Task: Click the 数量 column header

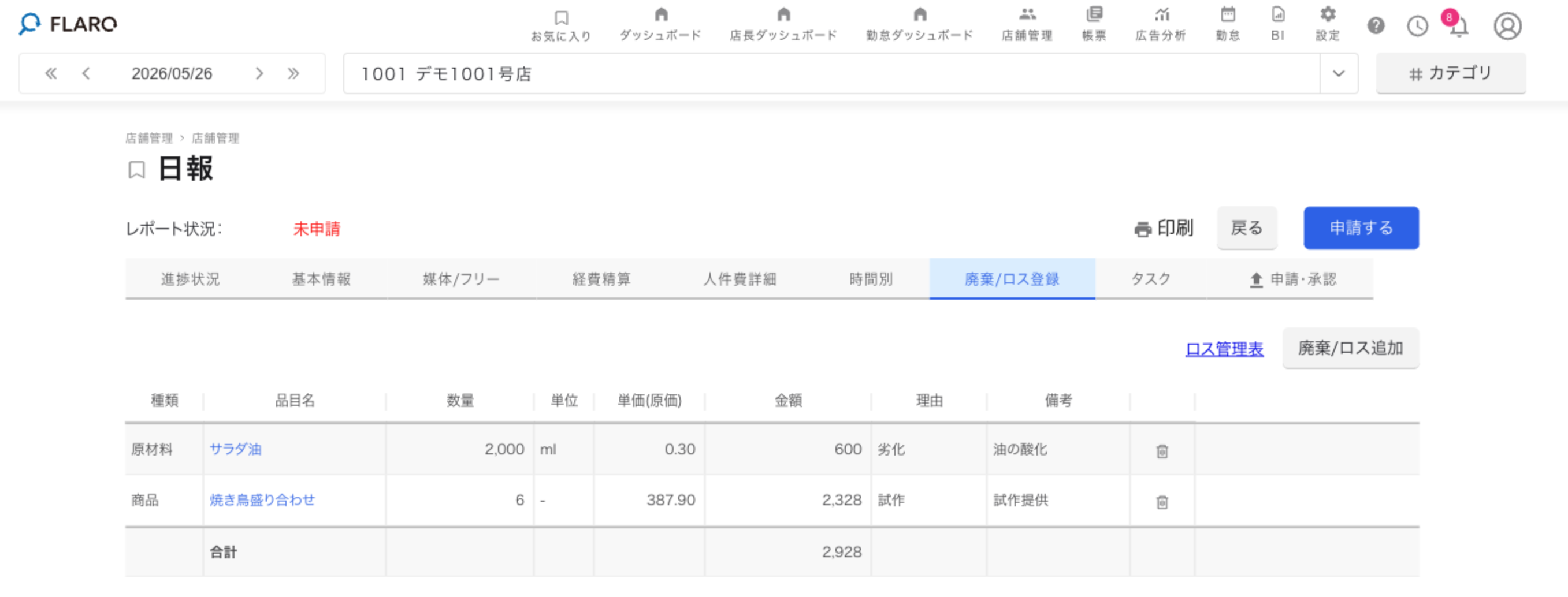Action: point(459,401)
